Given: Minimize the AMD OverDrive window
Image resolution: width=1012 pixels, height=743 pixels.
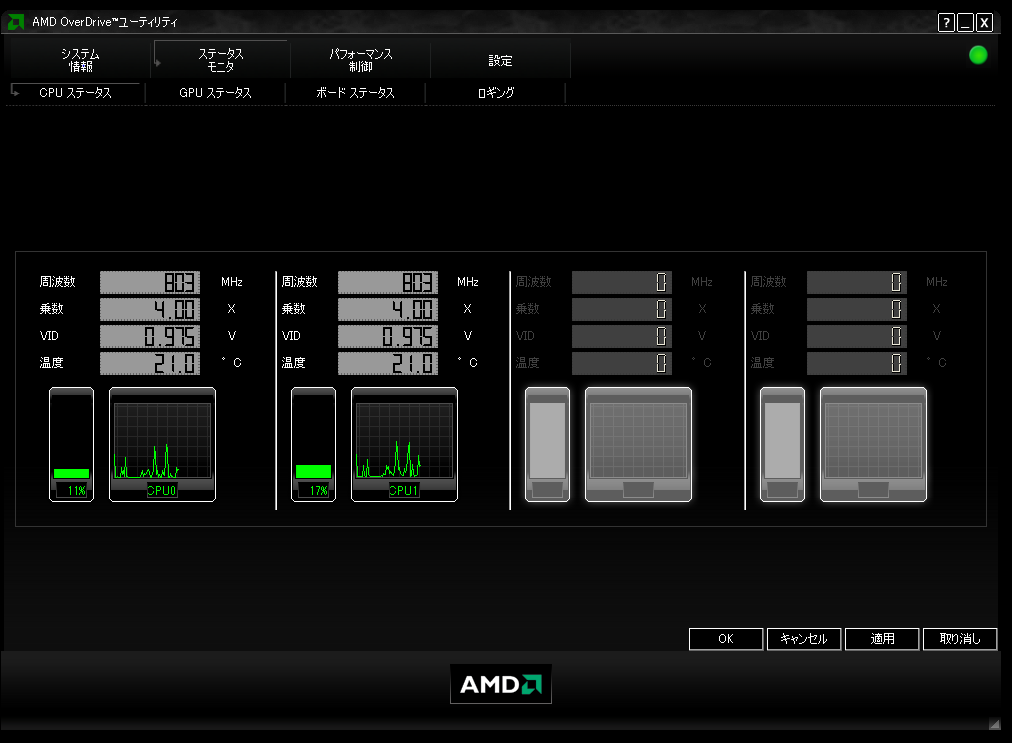Looking at the screenshot, I should coord(966,23).
